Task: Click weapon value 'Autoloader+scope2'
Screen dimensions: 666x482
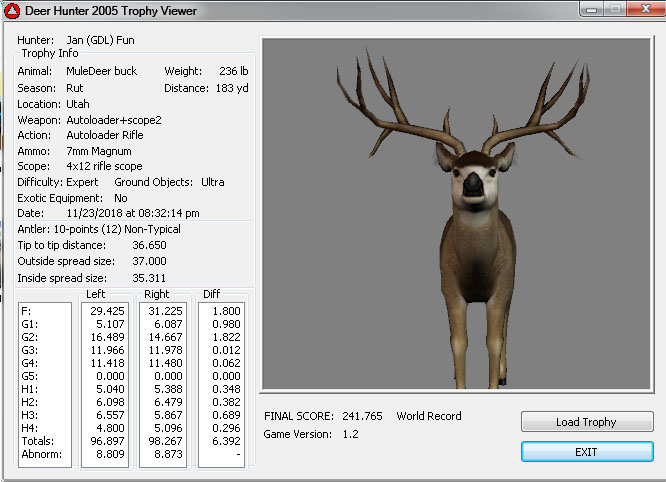Action: tap(114, 120)
